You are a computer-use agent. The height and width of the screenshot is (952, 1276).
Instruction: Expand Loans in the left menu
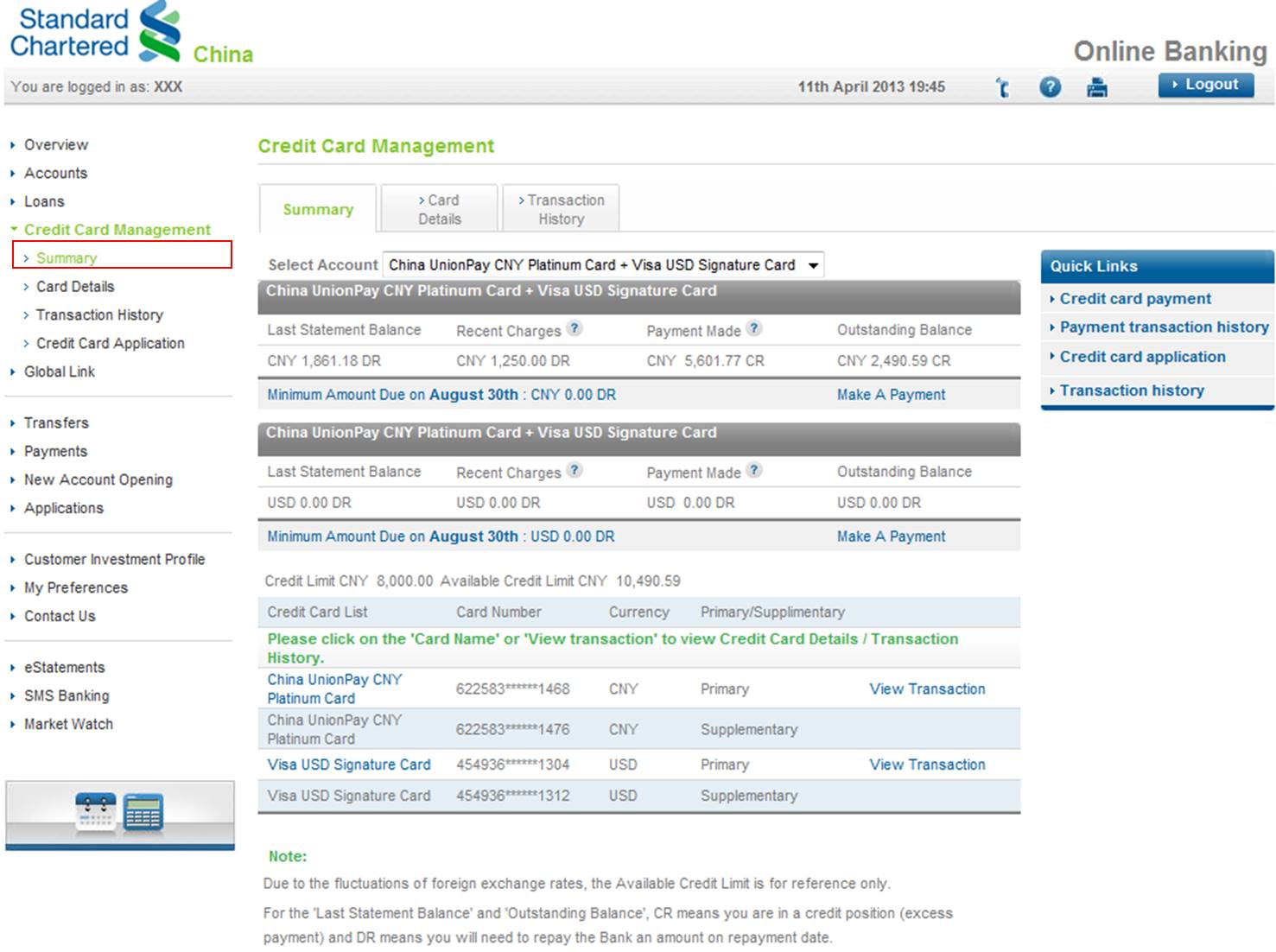tap(44, 201)
